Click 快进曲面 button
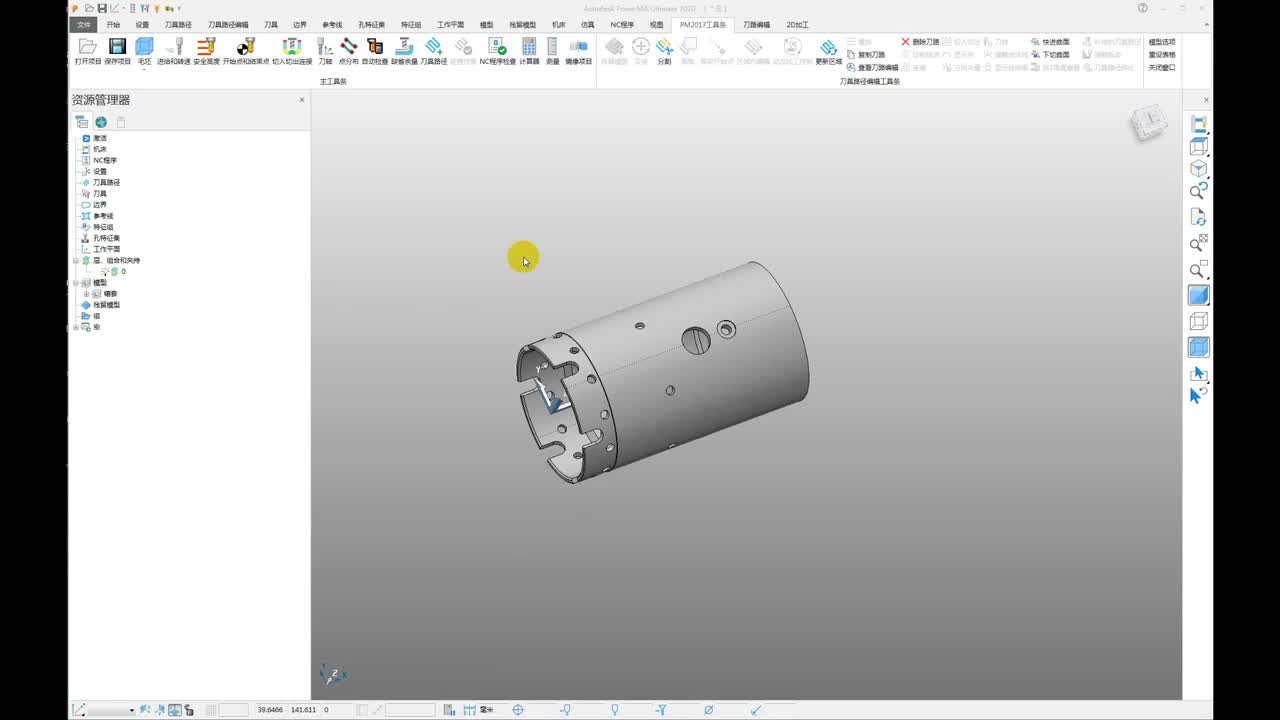 [x=1050, y=42]
